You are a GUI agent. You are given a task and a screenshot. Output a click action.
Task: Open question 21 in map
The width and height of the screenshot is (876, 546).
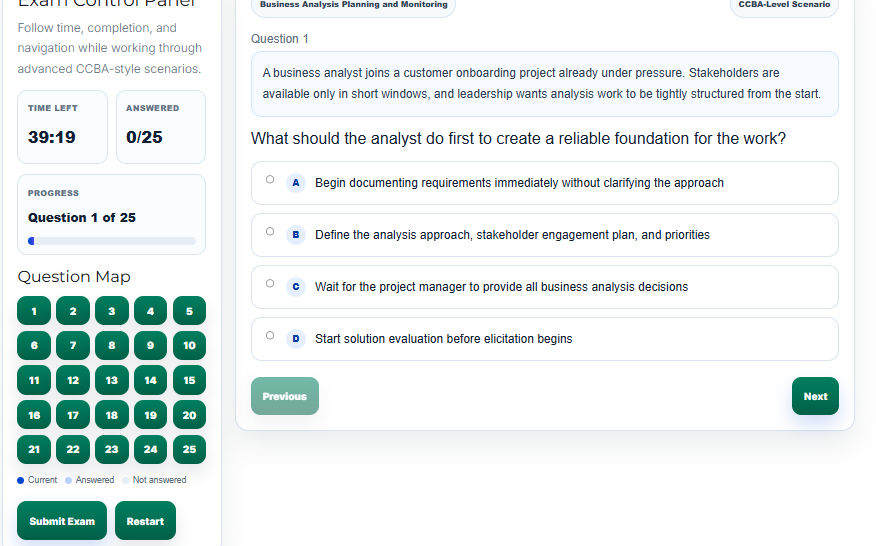(34, 450)
